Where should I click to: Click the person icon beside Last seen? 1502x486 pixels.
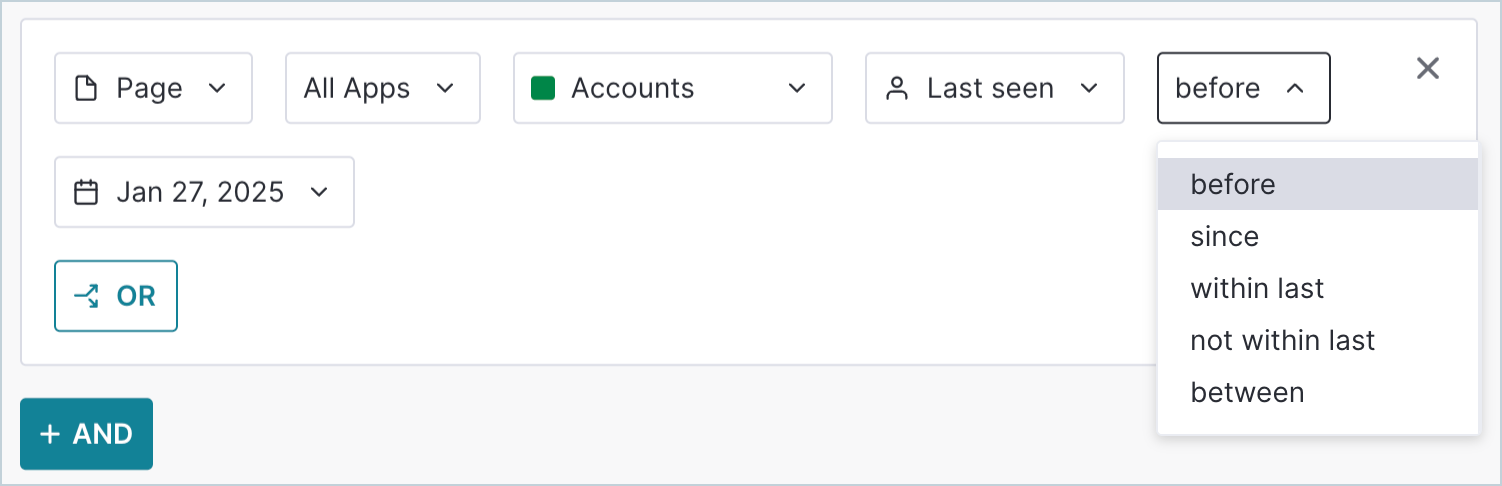[x=897, y=88]
